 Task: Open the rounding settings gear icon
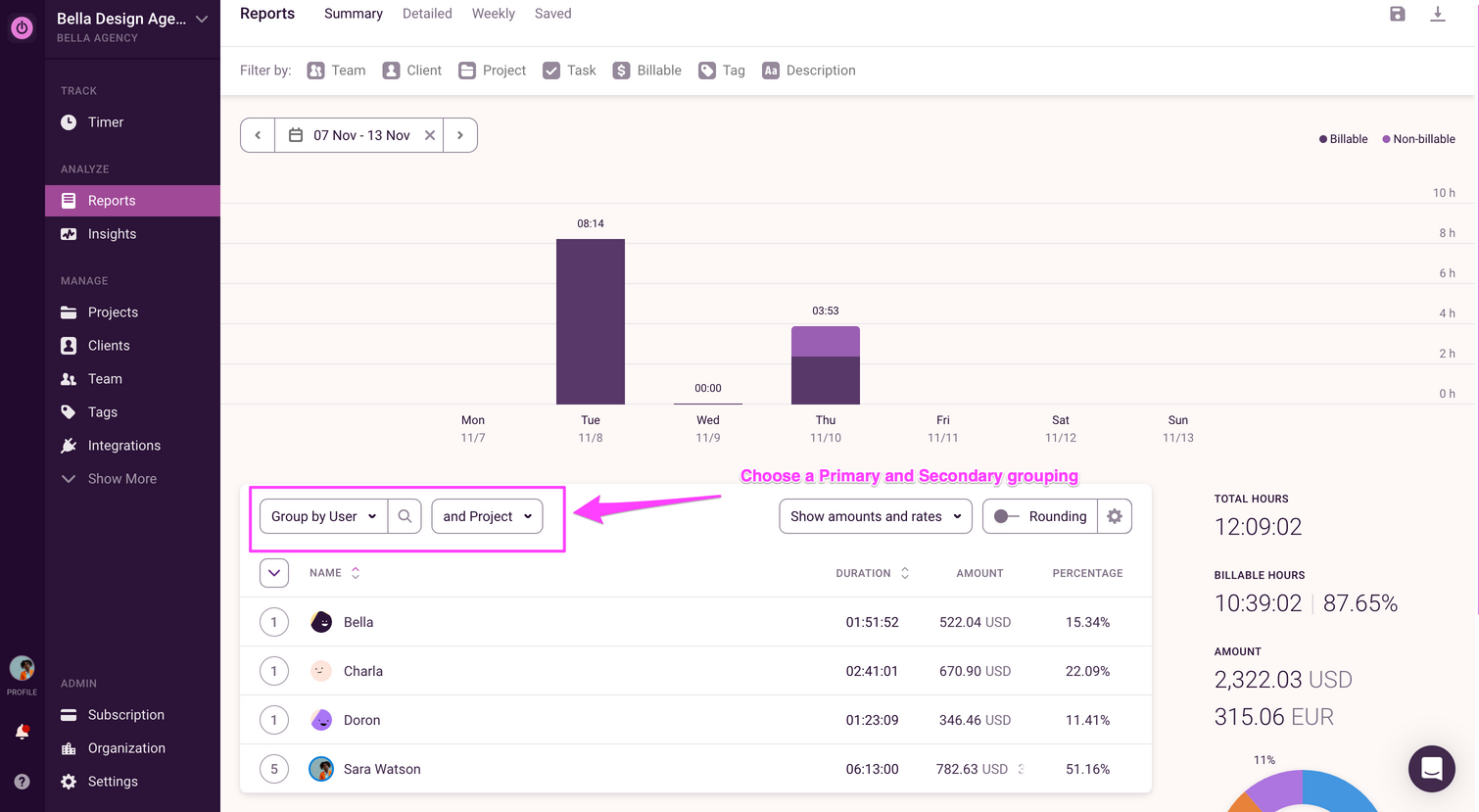pos(1115,516)
